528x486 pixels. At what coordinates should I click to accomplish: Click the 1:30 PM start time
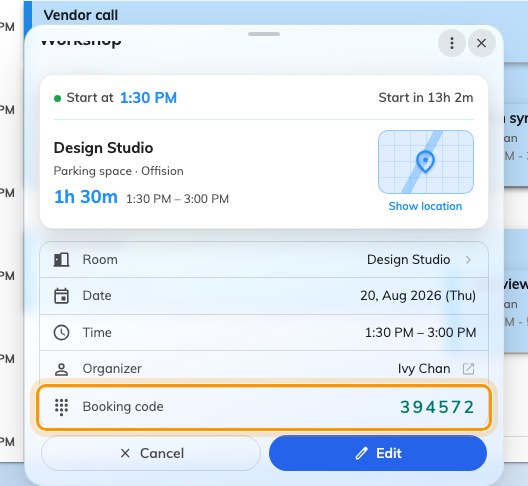[x=148, y=98]
